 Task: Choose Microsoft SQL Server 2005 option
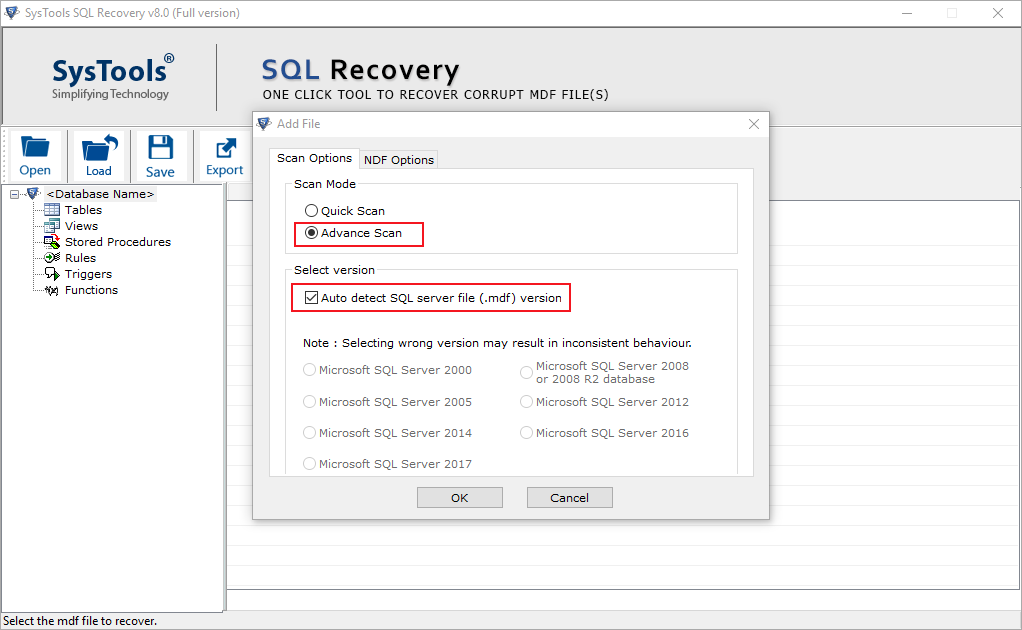pos(310,401)
